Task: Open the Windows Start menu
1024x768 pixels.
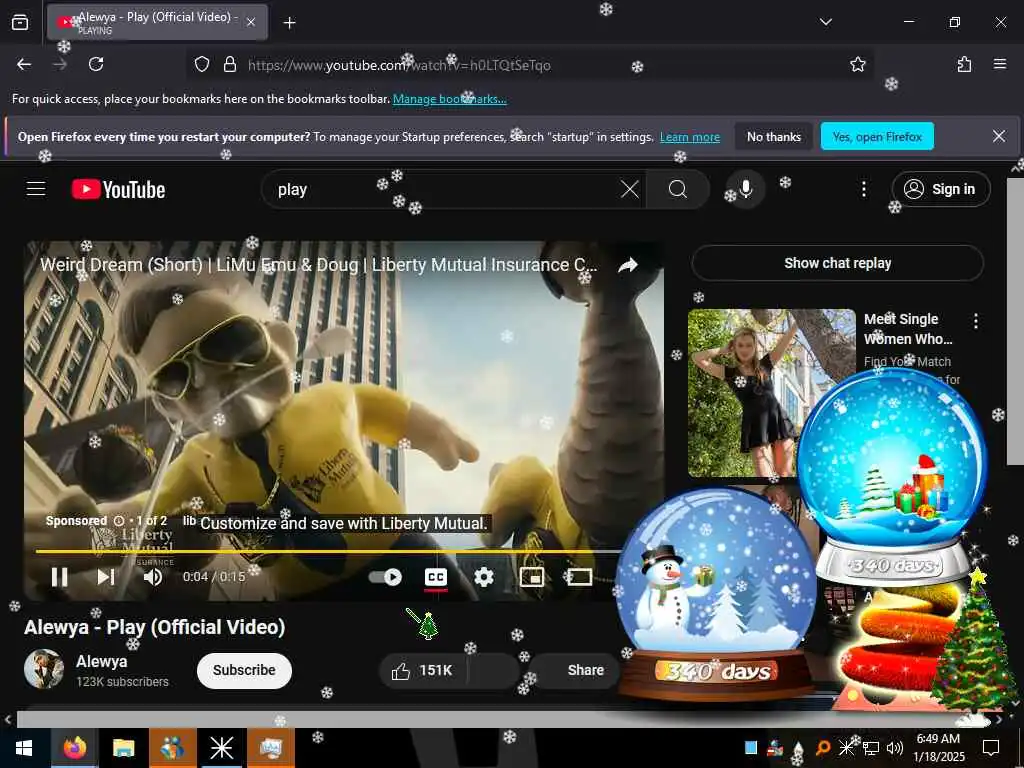Action: (24, 748)
